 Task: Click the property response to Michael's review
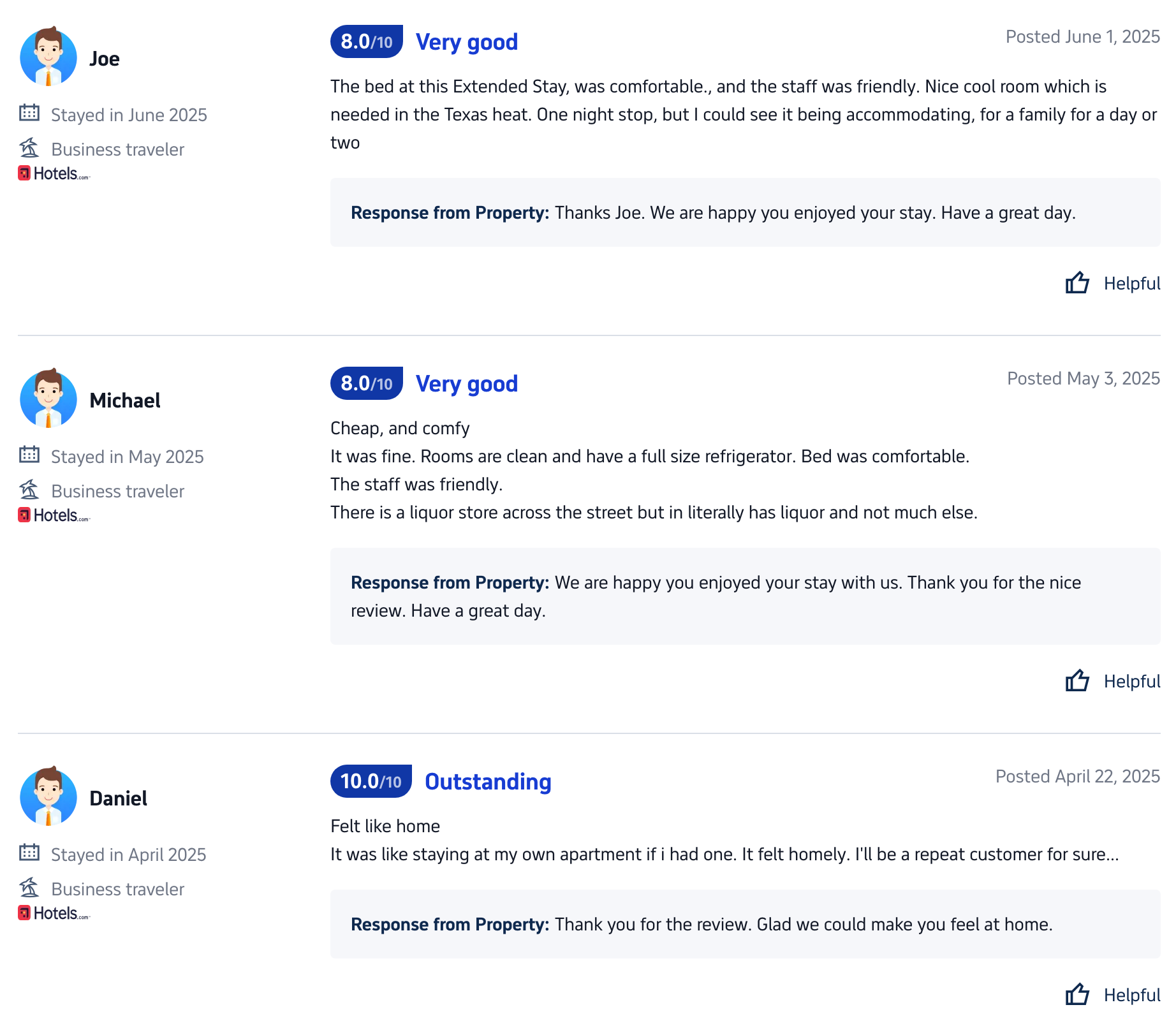[745, 596]
